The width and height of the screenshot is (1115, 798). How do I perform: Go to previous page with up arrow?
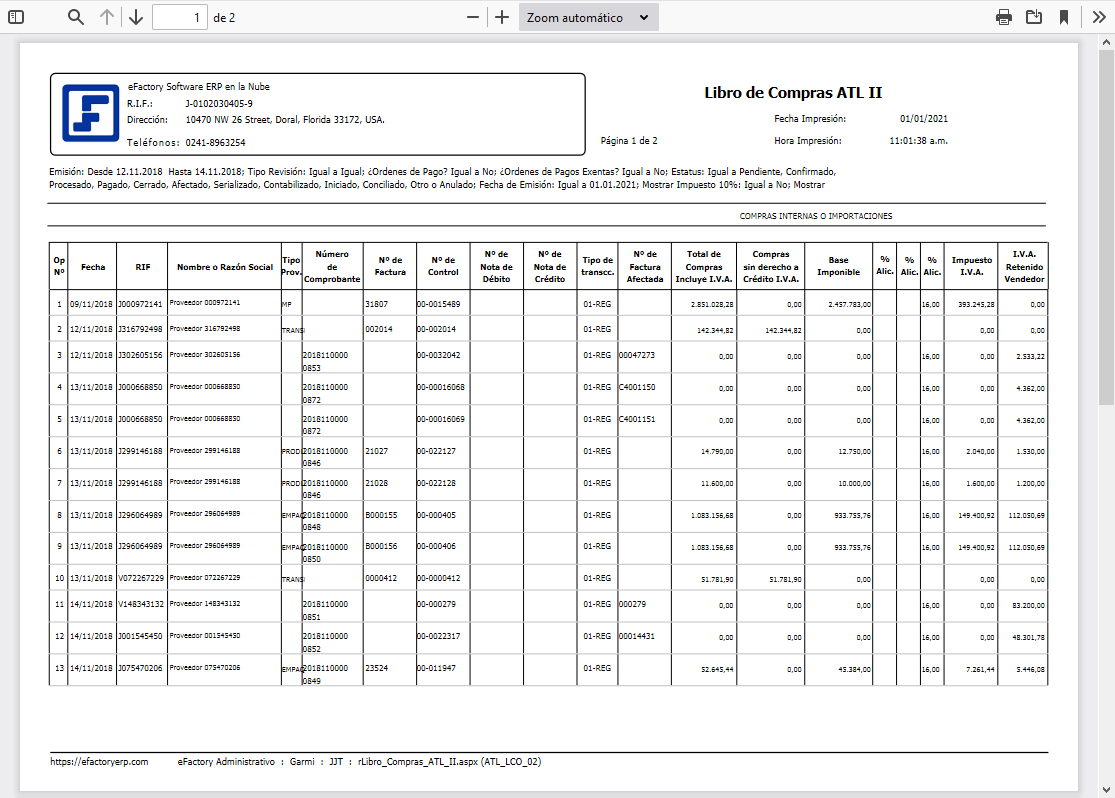tap(107, 17)
